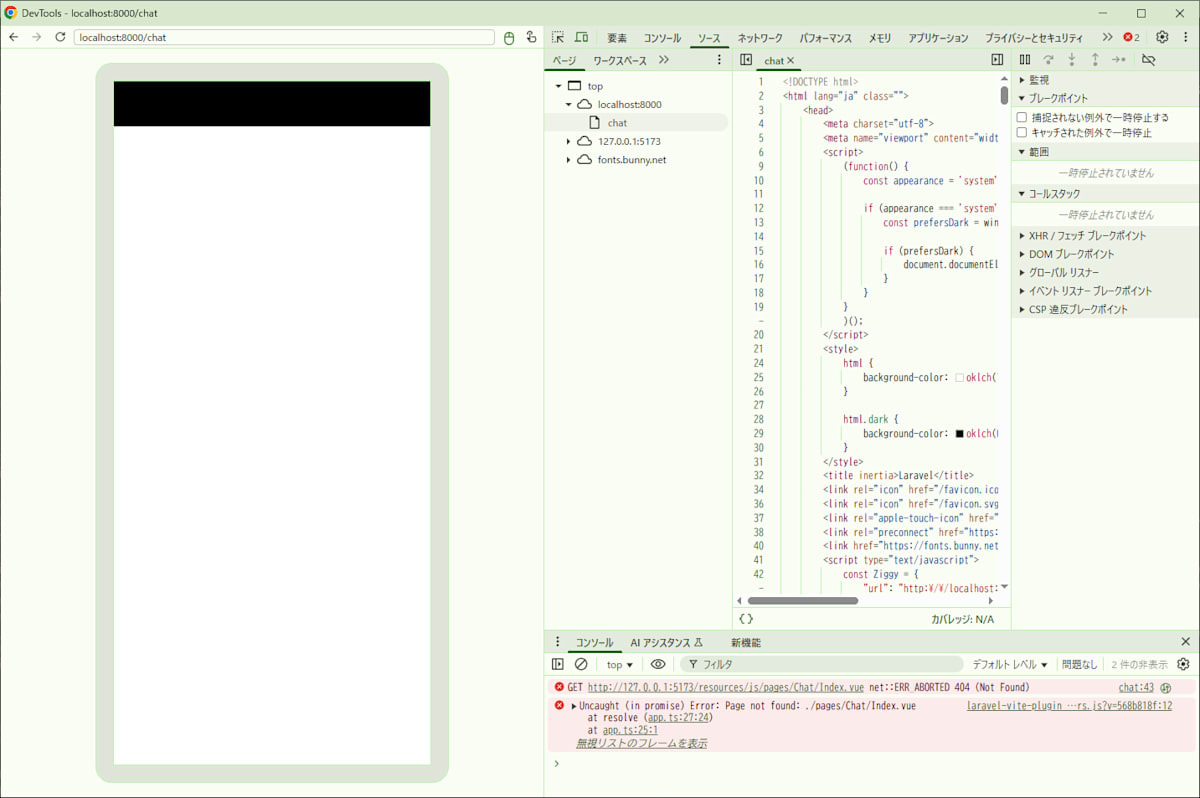
Task: Click the step out of function icon
Action: click(x=1095, y=60)
